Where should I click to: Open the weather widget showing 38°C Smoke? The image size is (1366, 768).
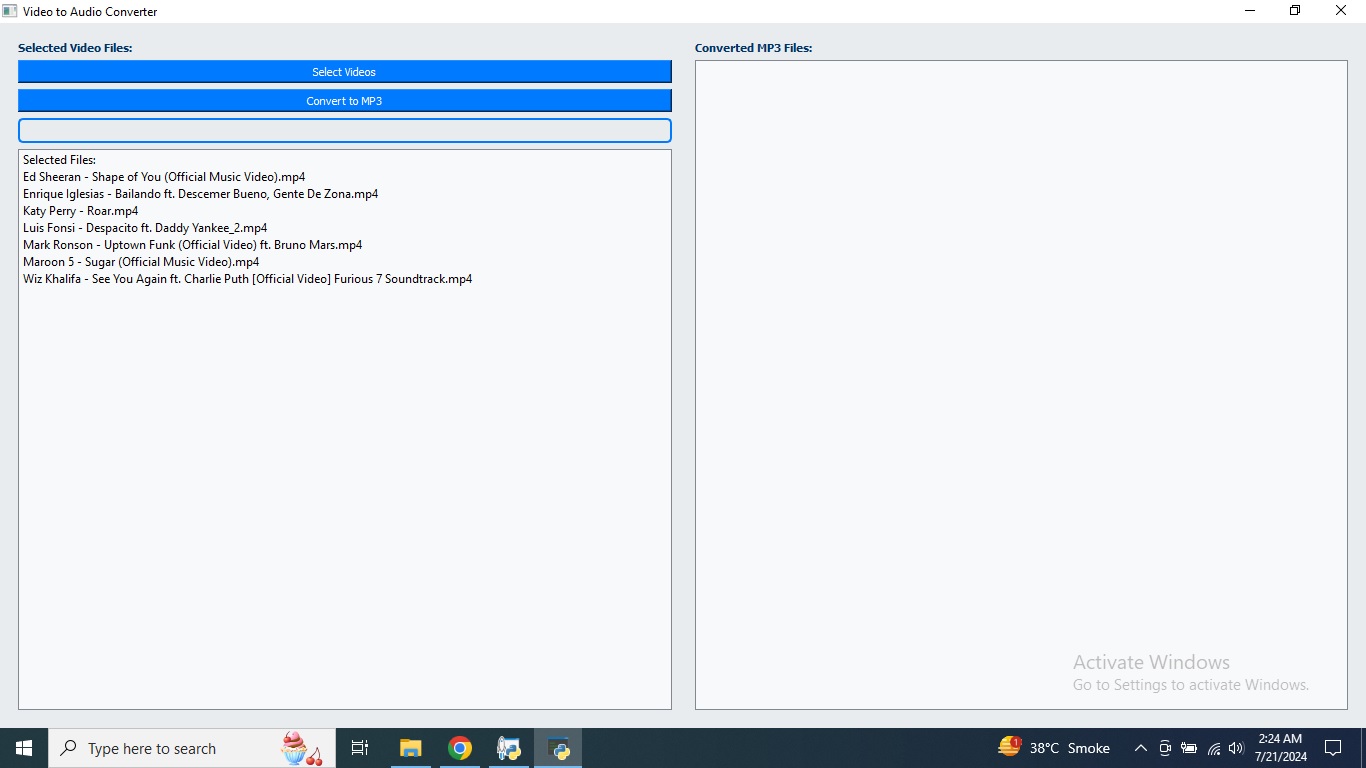(1054, 748)
